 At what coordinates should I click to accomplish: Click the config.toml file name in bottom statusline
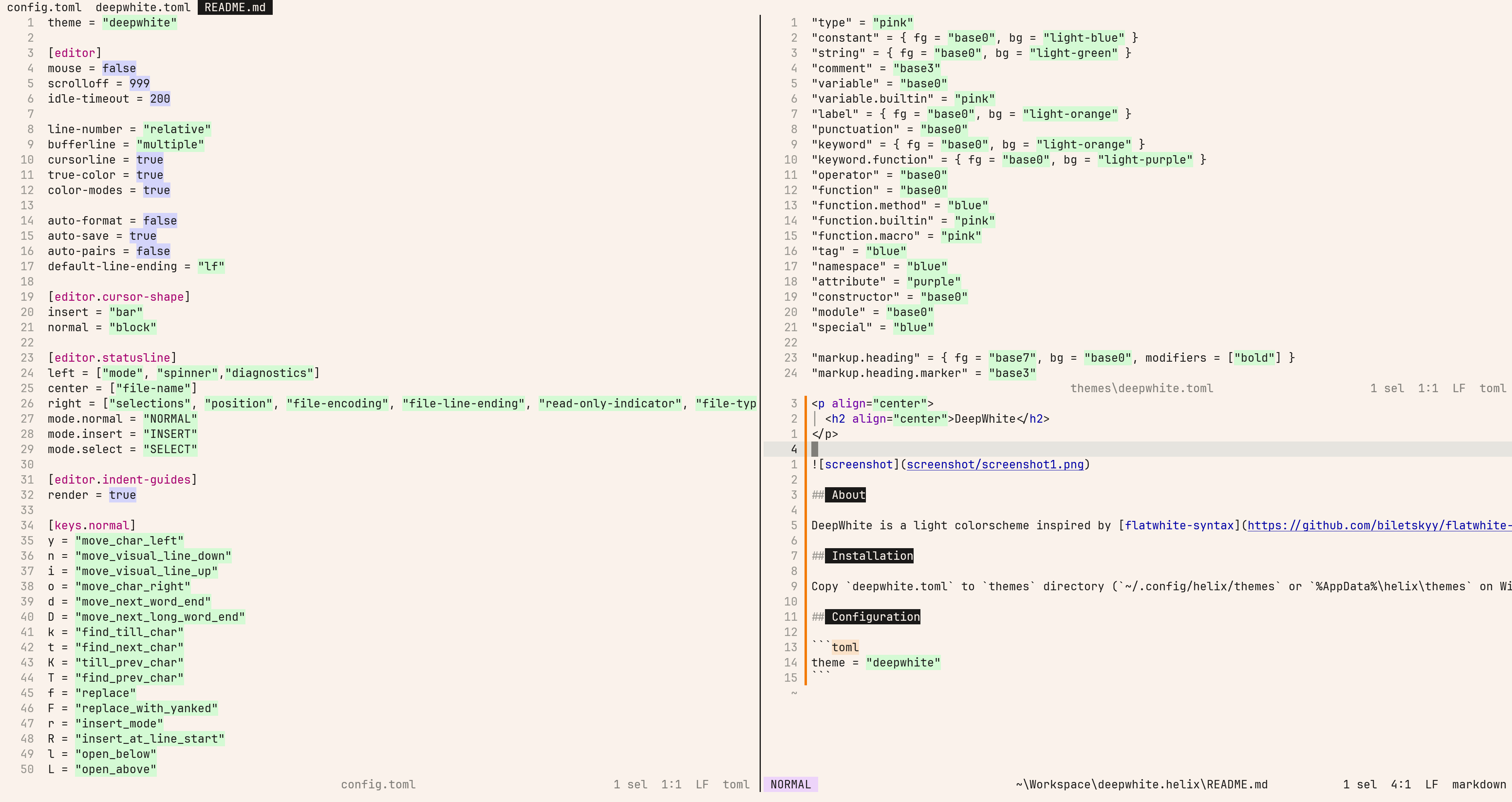(x=378, y=784)
